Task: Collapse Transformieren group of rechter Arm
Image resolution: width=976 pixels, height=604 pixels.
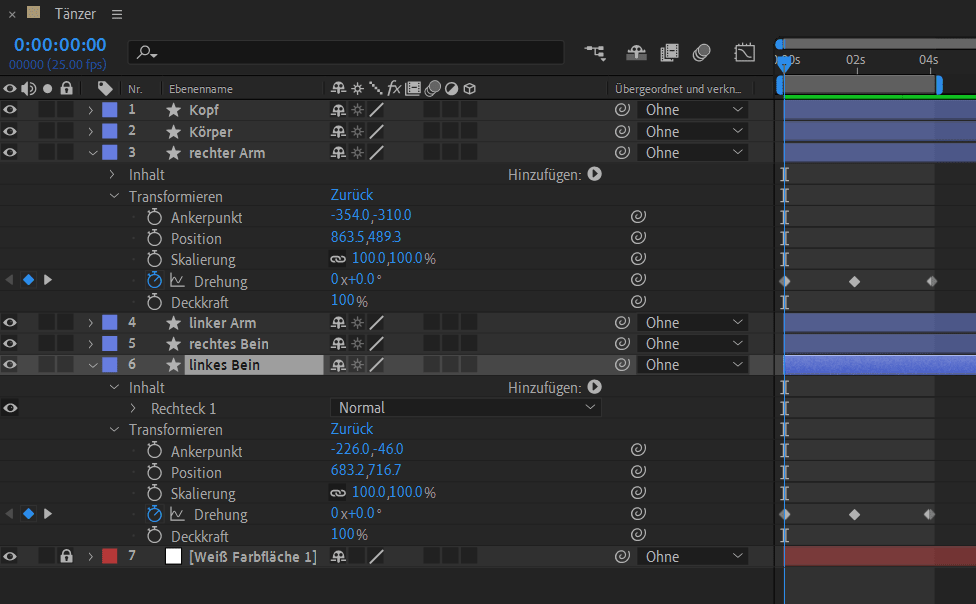Action: [x=114, y=196]
